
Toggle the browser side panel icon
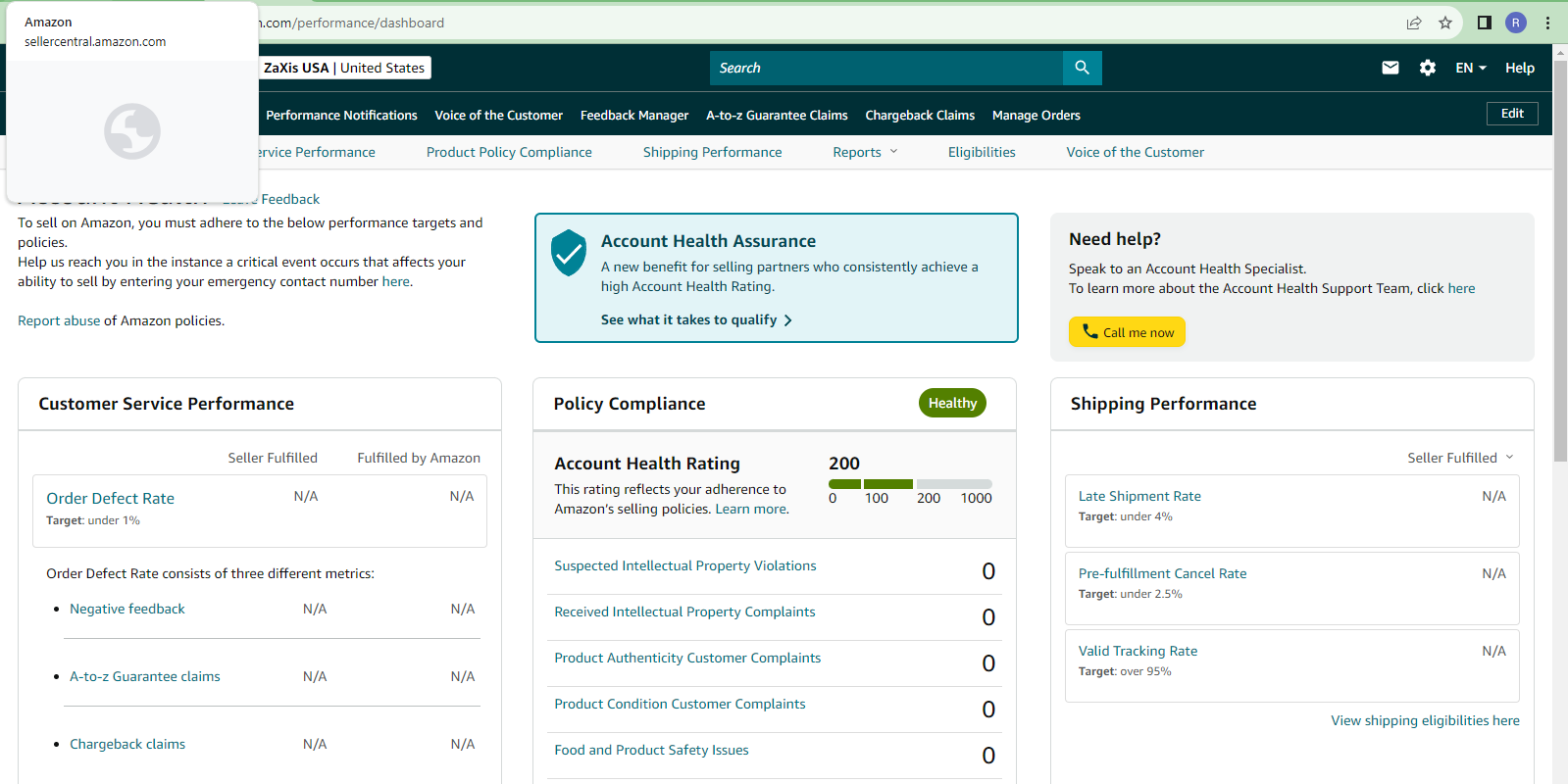pos(1485,23)
